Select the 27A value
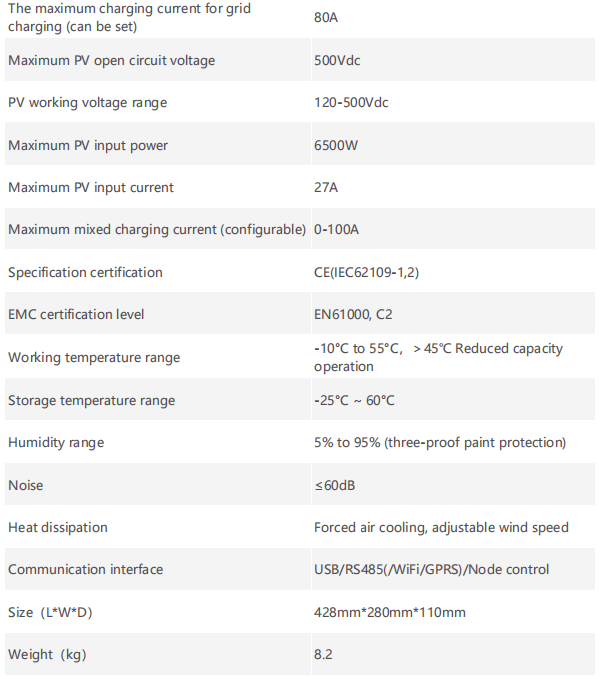Screen dimensions: 600x679 (326, 188)
